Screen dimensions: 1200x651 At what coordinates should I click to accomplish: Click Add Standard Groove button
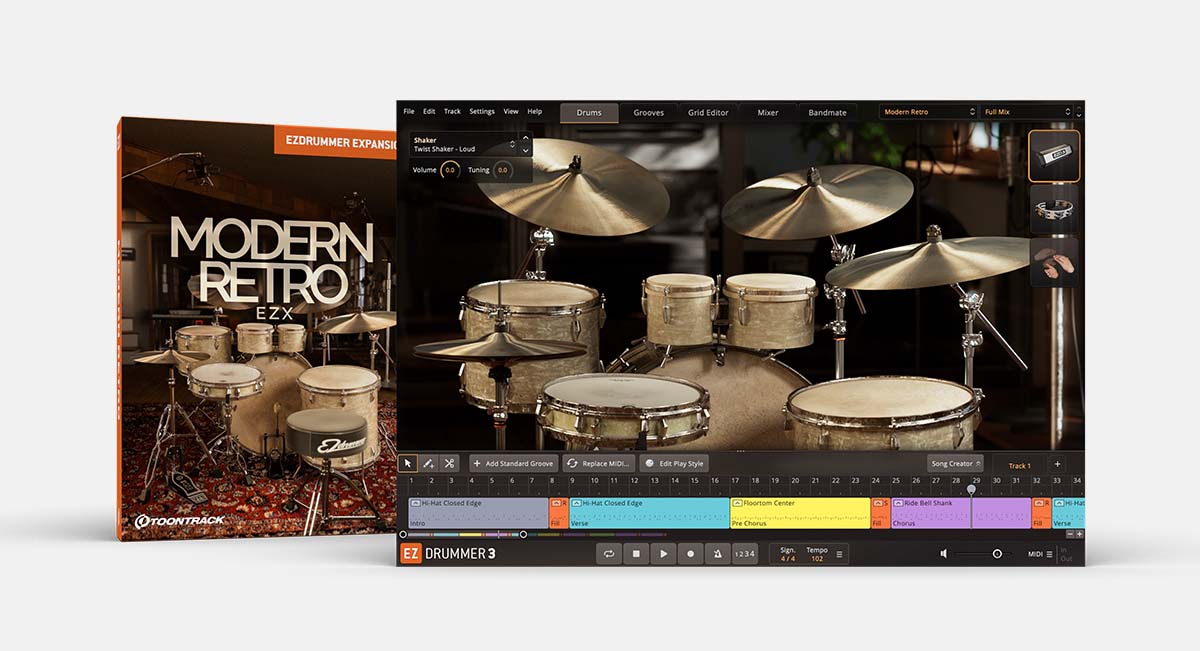(x=514, y=463)
